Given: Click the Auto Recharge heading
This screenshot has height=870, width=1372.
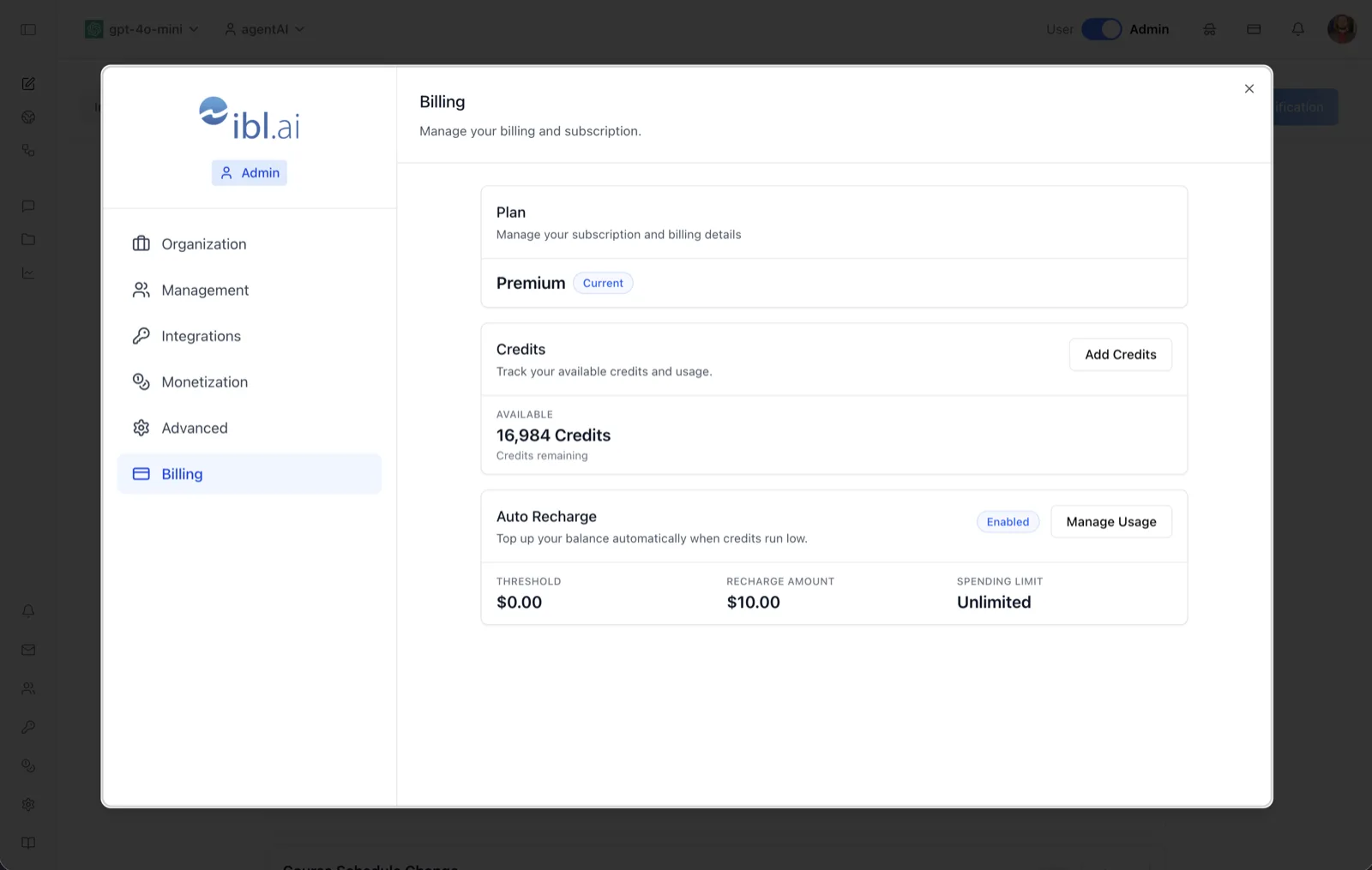Looking at the screenshot, I should pyautogui.click(x=546, y=517).
